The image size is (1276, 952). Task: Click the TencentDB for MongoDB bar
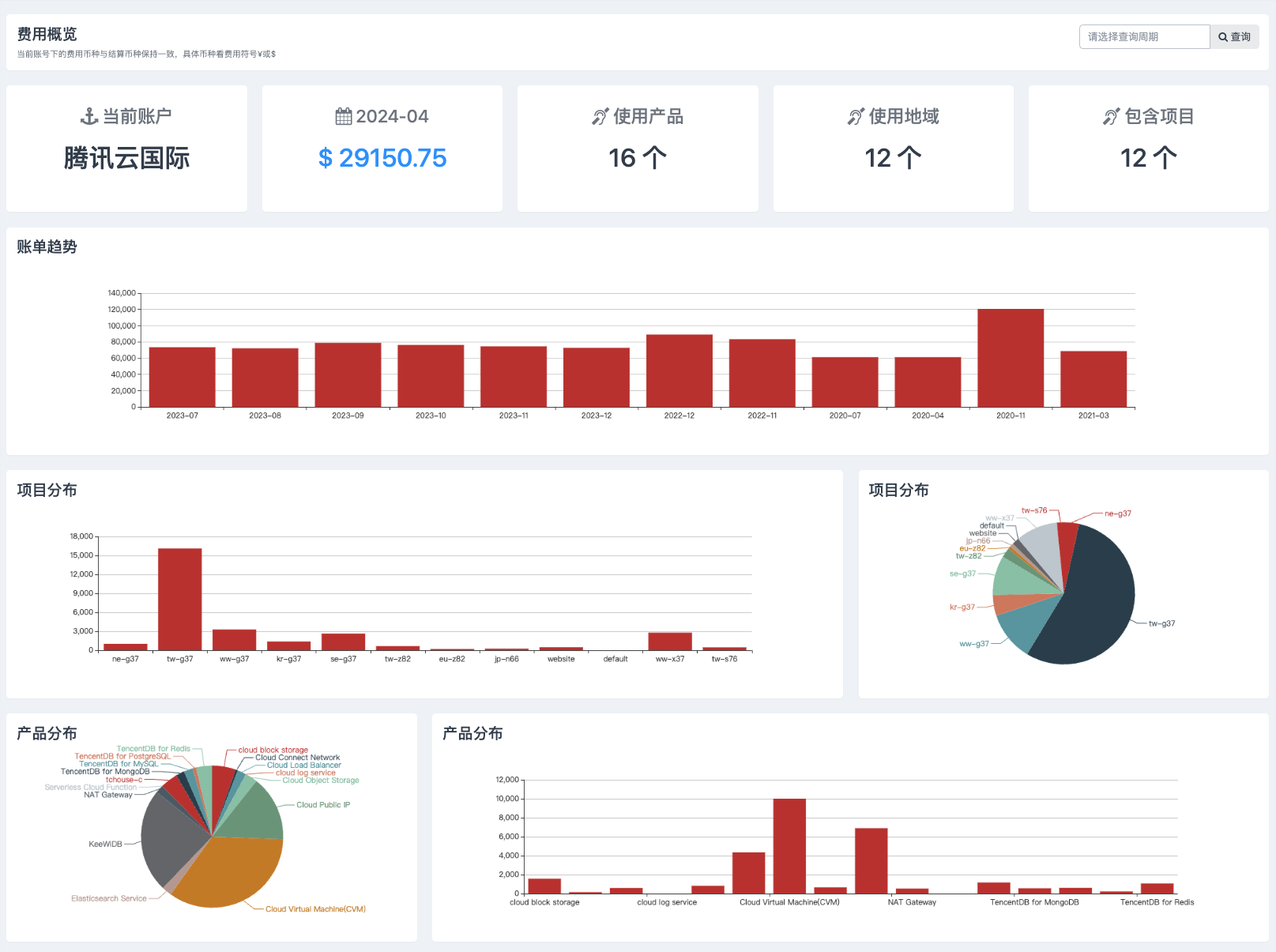tap(1035, 891)
